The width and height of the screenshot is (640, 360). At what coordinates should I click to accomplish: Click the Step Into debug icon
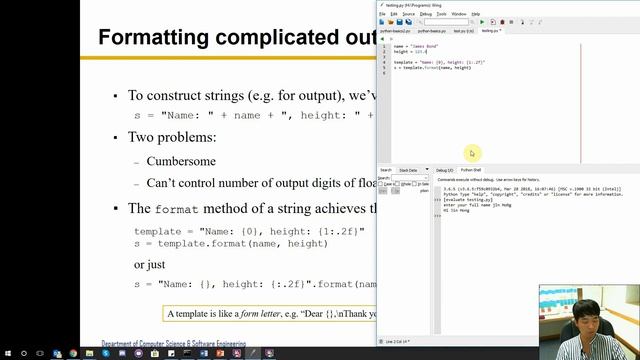[x=522, y=22]
